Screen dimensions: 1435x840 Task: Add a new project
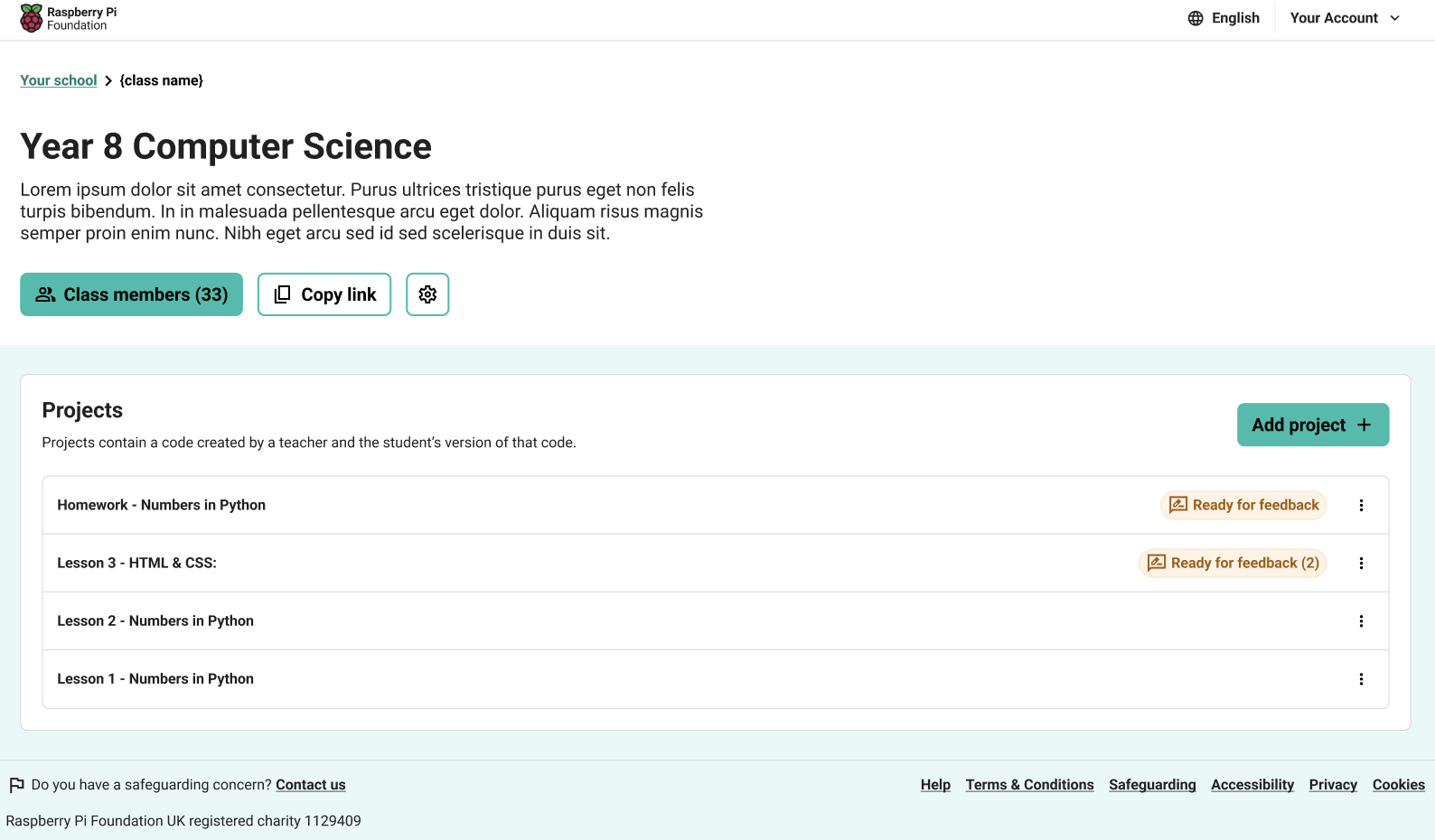1312,425
